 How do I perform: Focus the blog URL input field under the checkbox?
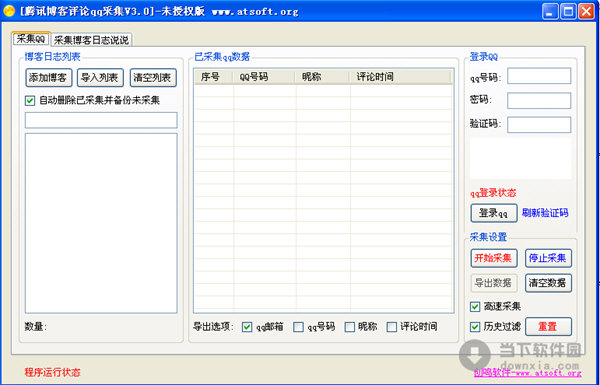pos(101,120)
